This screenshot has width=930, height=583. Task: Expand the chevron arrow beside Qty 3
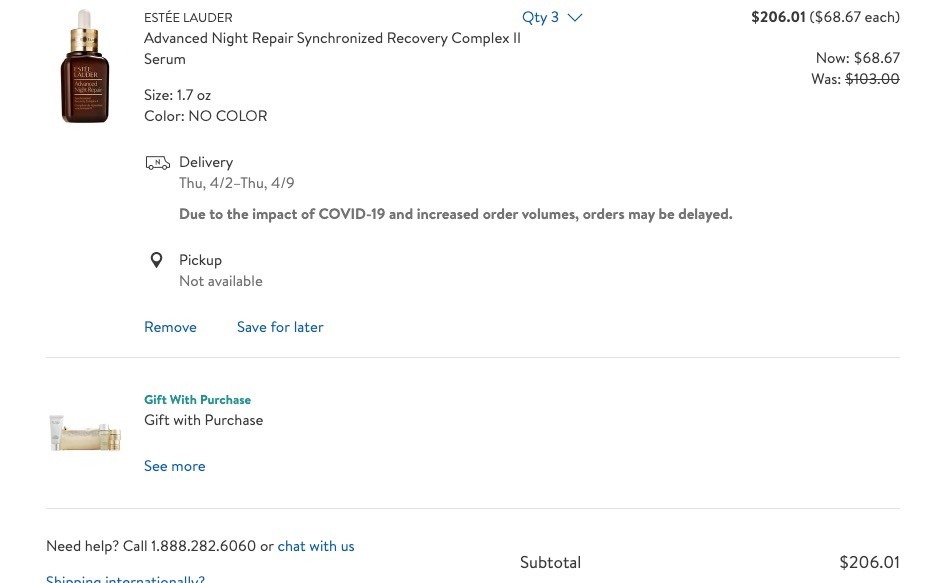coord(575,18)
